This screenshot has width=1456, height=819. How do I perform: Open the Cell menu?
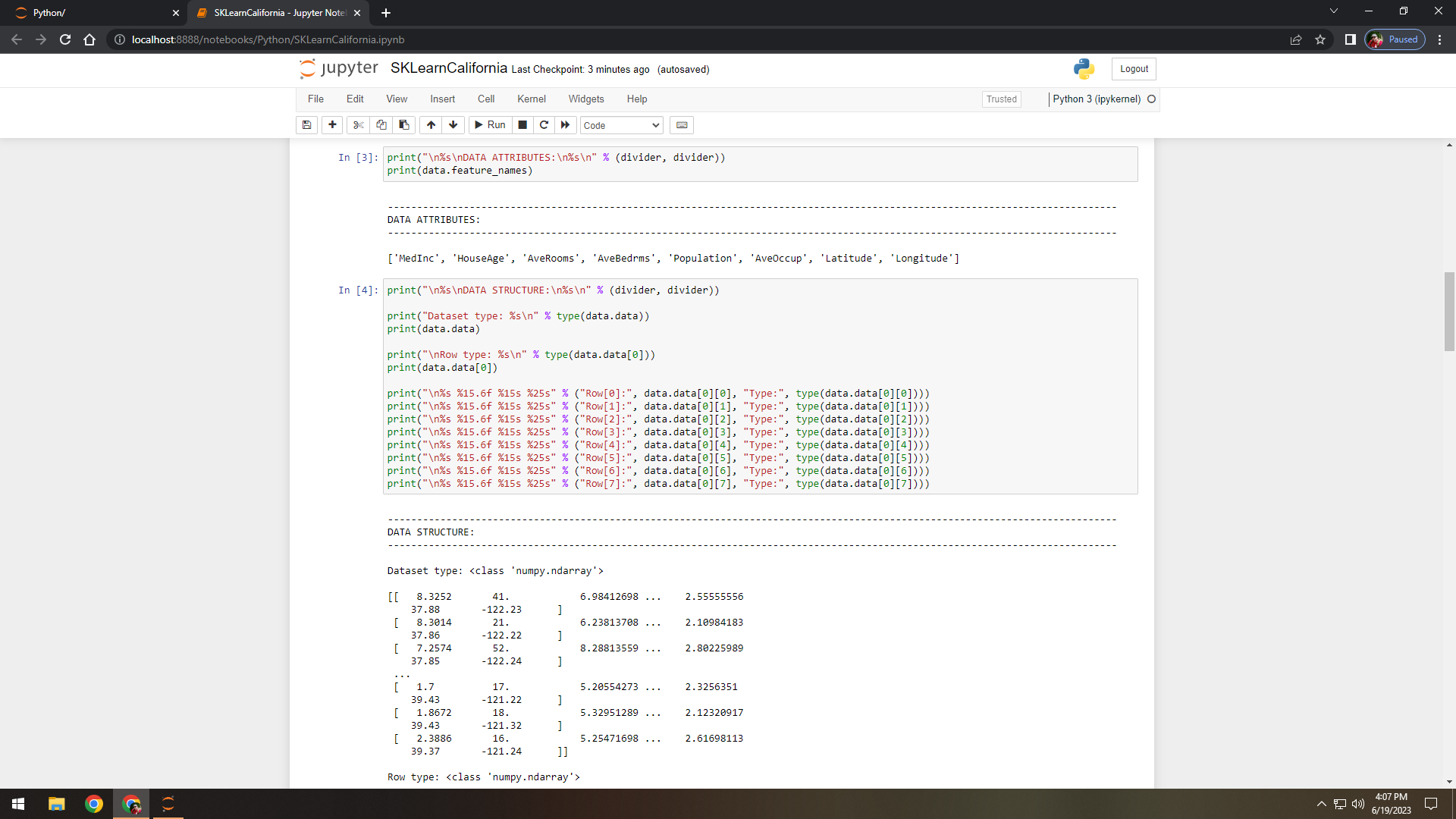(x=485, y=99)
